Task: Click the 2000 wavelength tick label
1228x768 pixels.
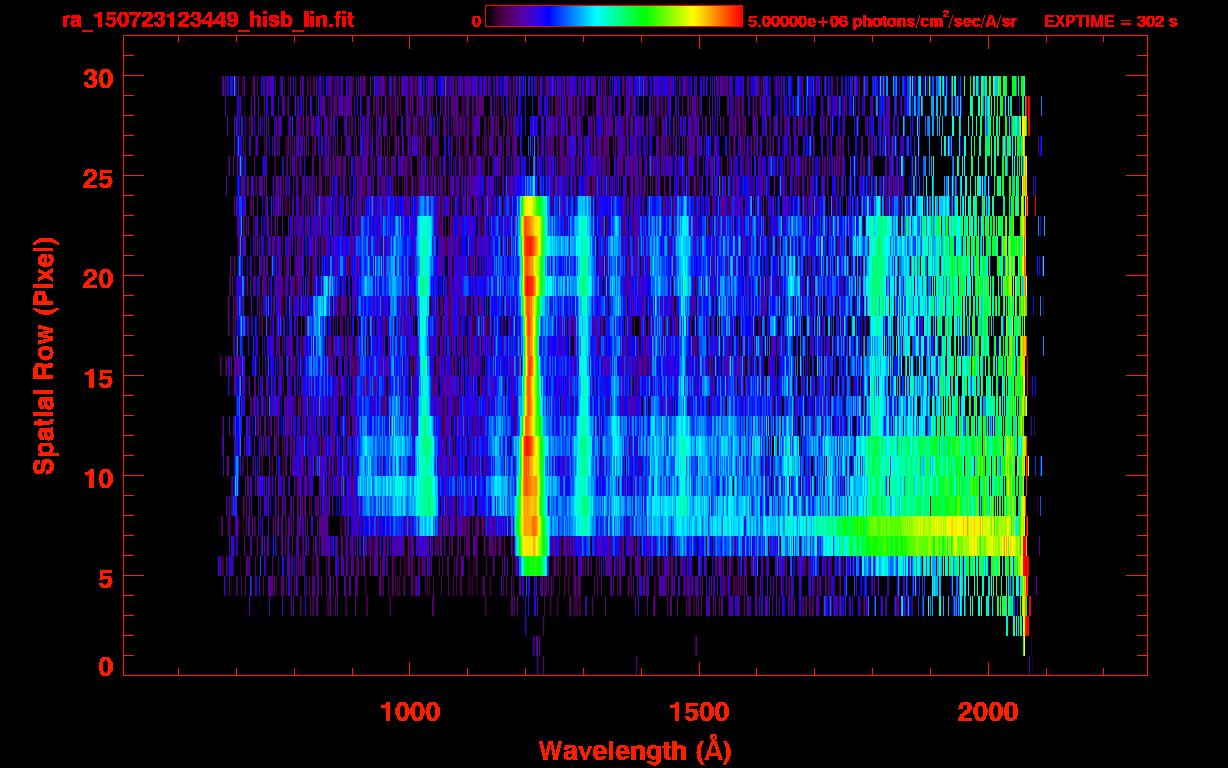Action: coord(988,712)
